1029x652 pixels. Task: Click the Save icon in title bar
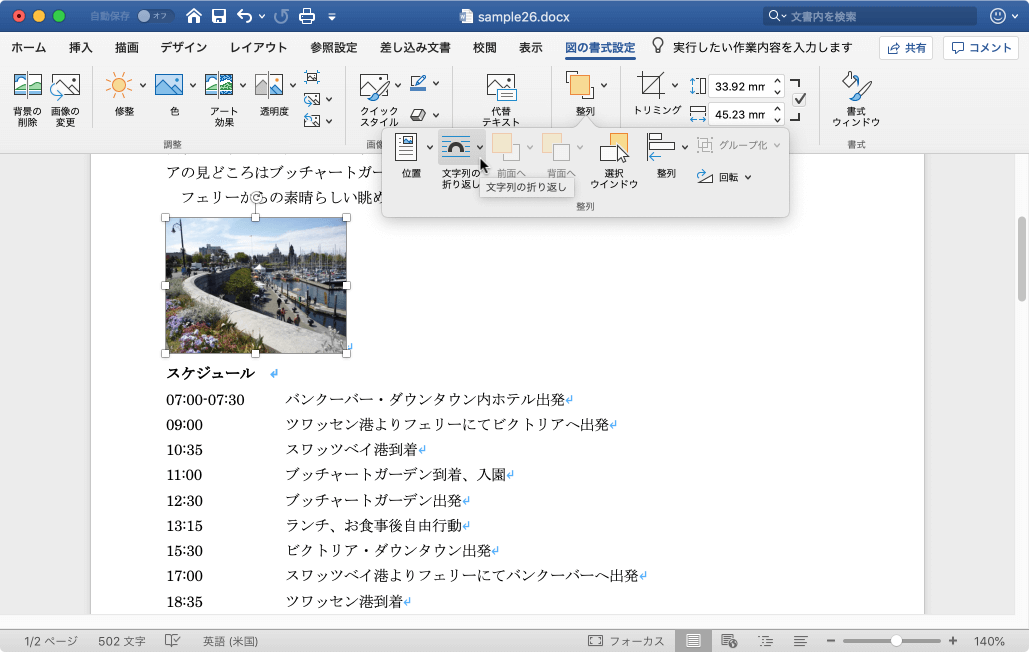pos(219,16)
